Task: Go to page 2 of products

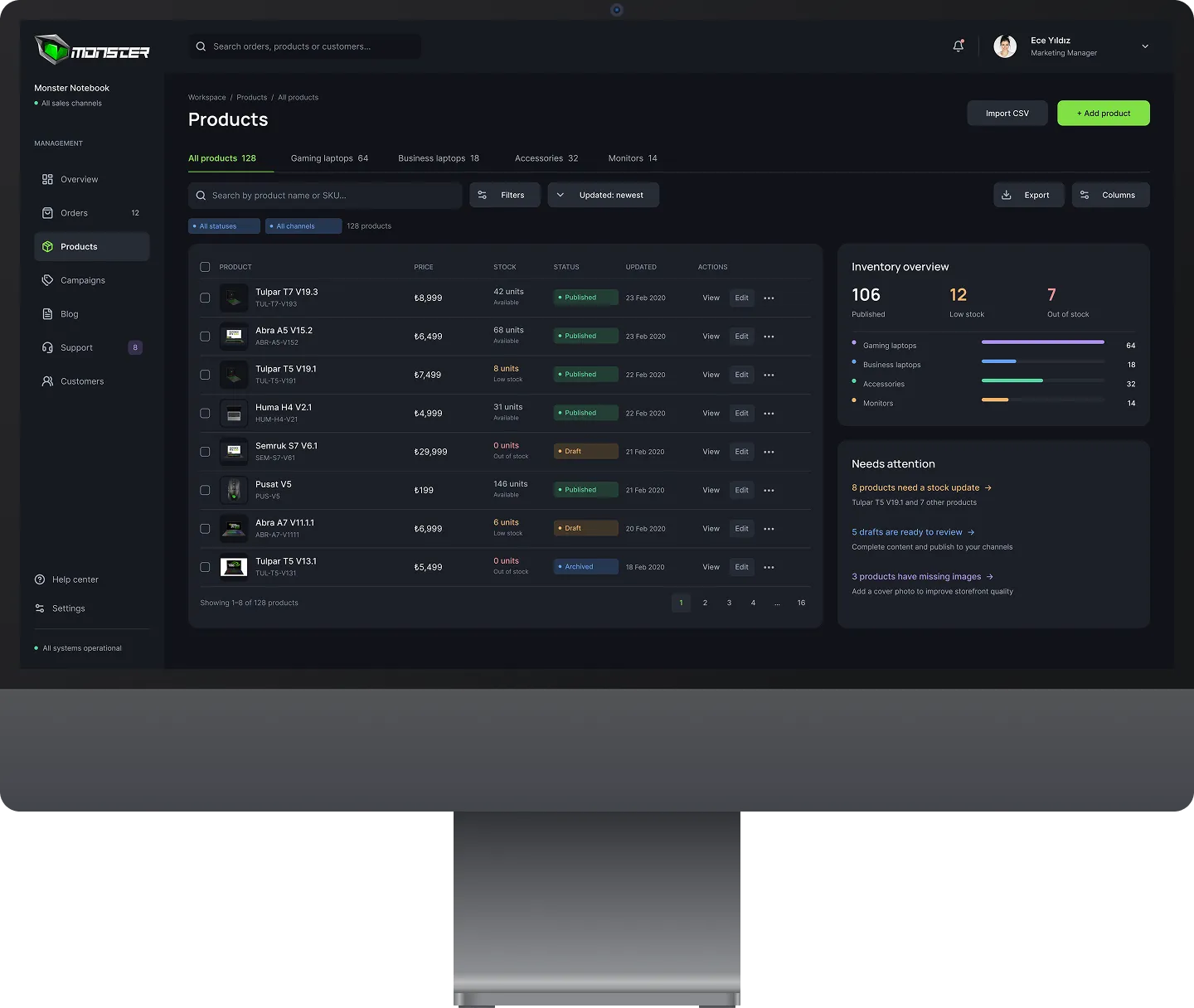Action: pyautogui.click(x=705, y=603)
